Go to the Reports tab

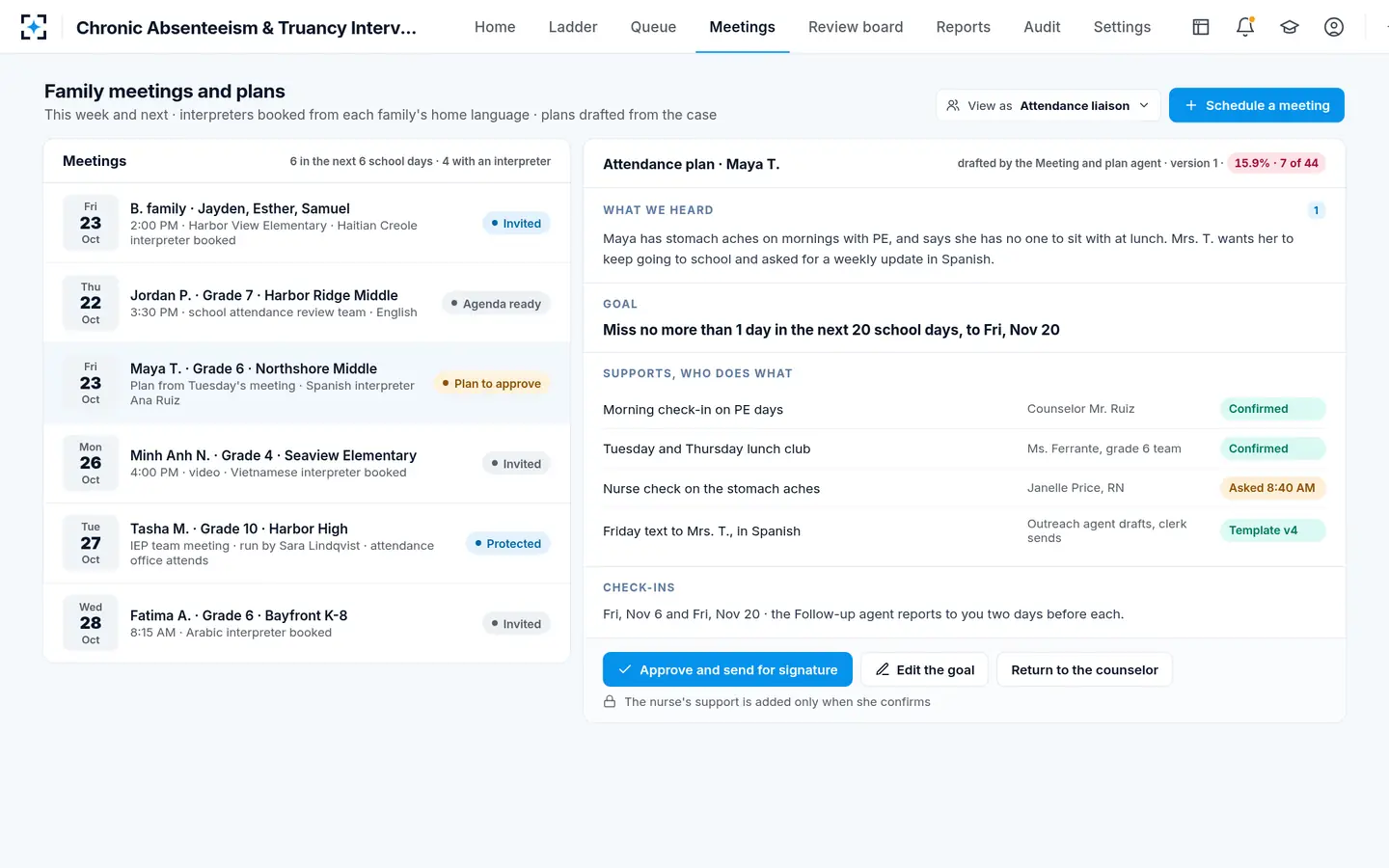963,27
